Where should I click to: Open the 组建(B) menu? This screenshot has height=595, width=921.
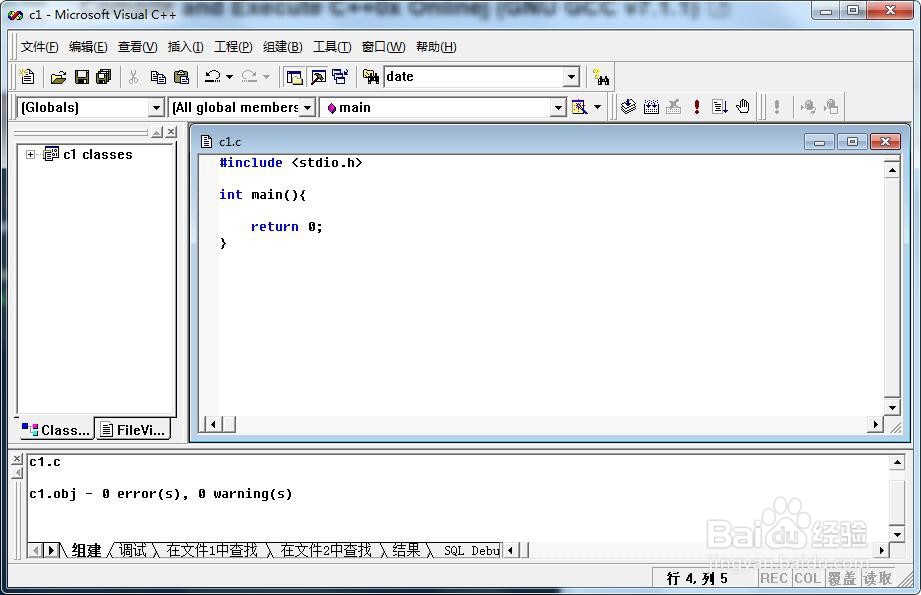tap(283, 46)
